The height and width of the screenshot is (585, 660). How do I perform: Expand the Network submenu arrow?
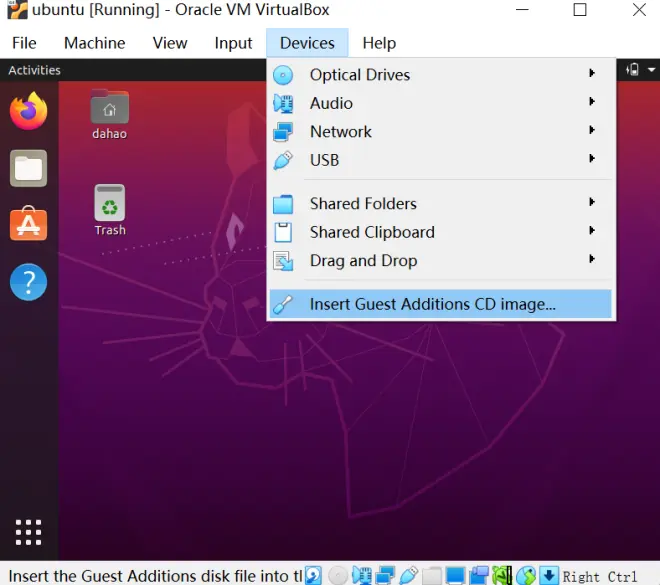coord(592,130)
